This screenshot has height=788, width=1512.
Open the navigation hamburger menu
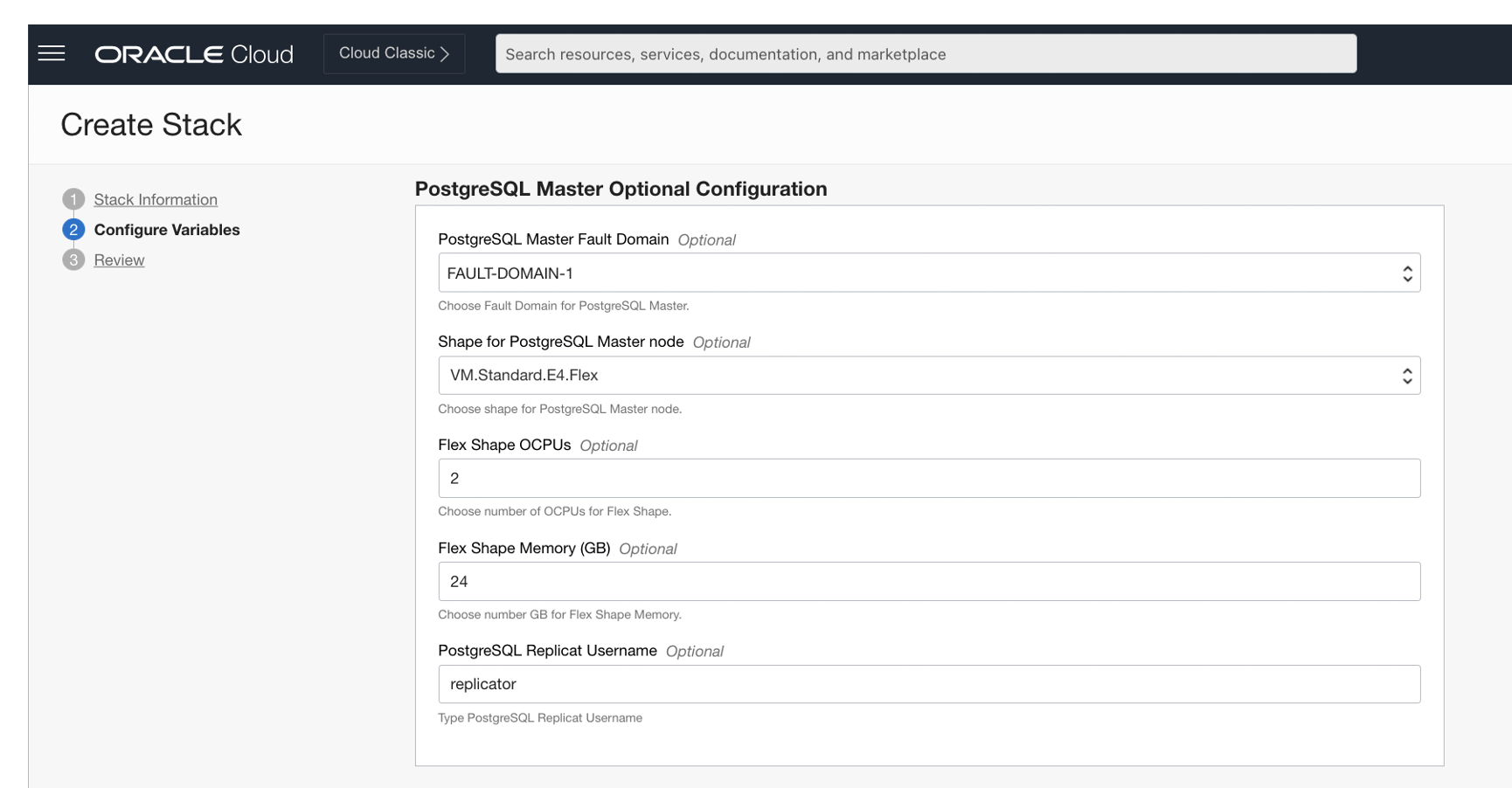point(50,52)
